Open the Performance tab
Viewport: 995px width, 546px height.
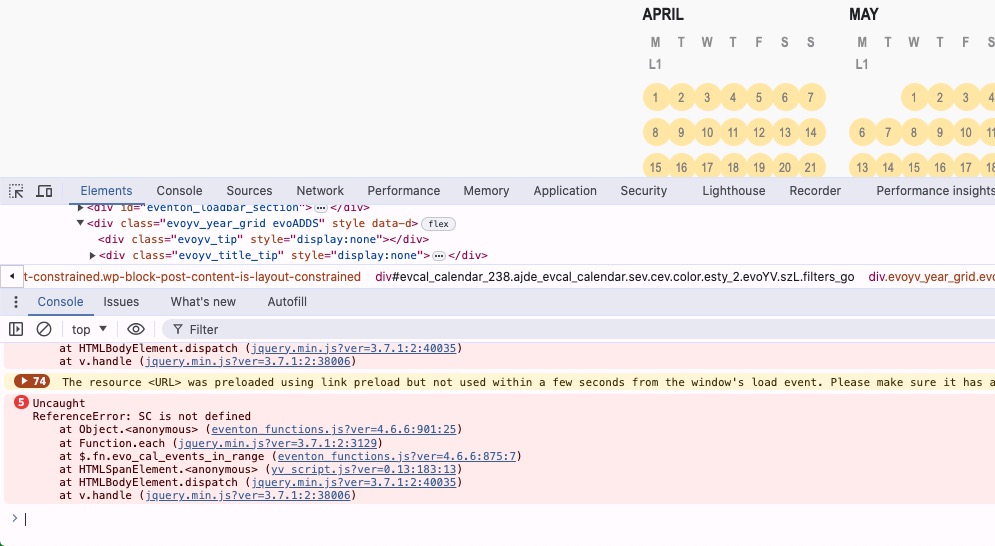click(x=404, y=191)
